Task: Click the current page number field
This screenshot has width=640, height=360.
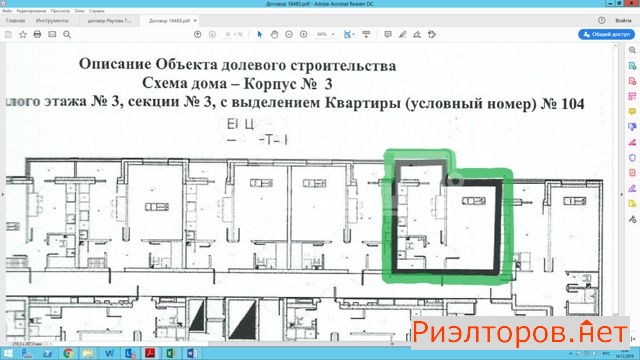Action: [x=228, y=35]
